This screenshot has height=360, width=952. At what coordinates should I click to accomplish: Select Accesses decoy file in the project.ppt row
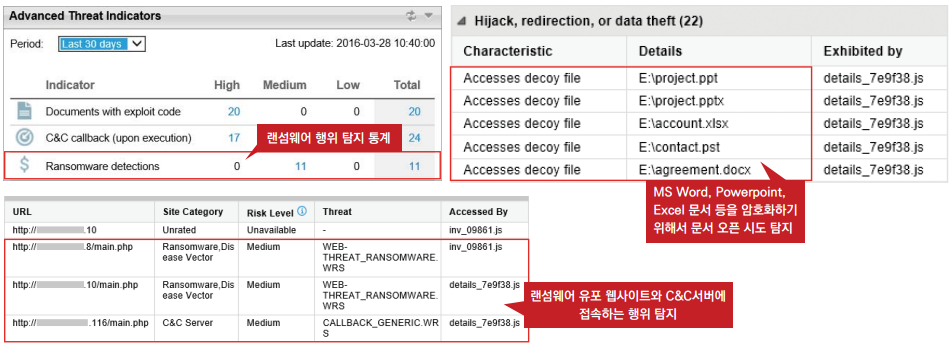point(522,78)
